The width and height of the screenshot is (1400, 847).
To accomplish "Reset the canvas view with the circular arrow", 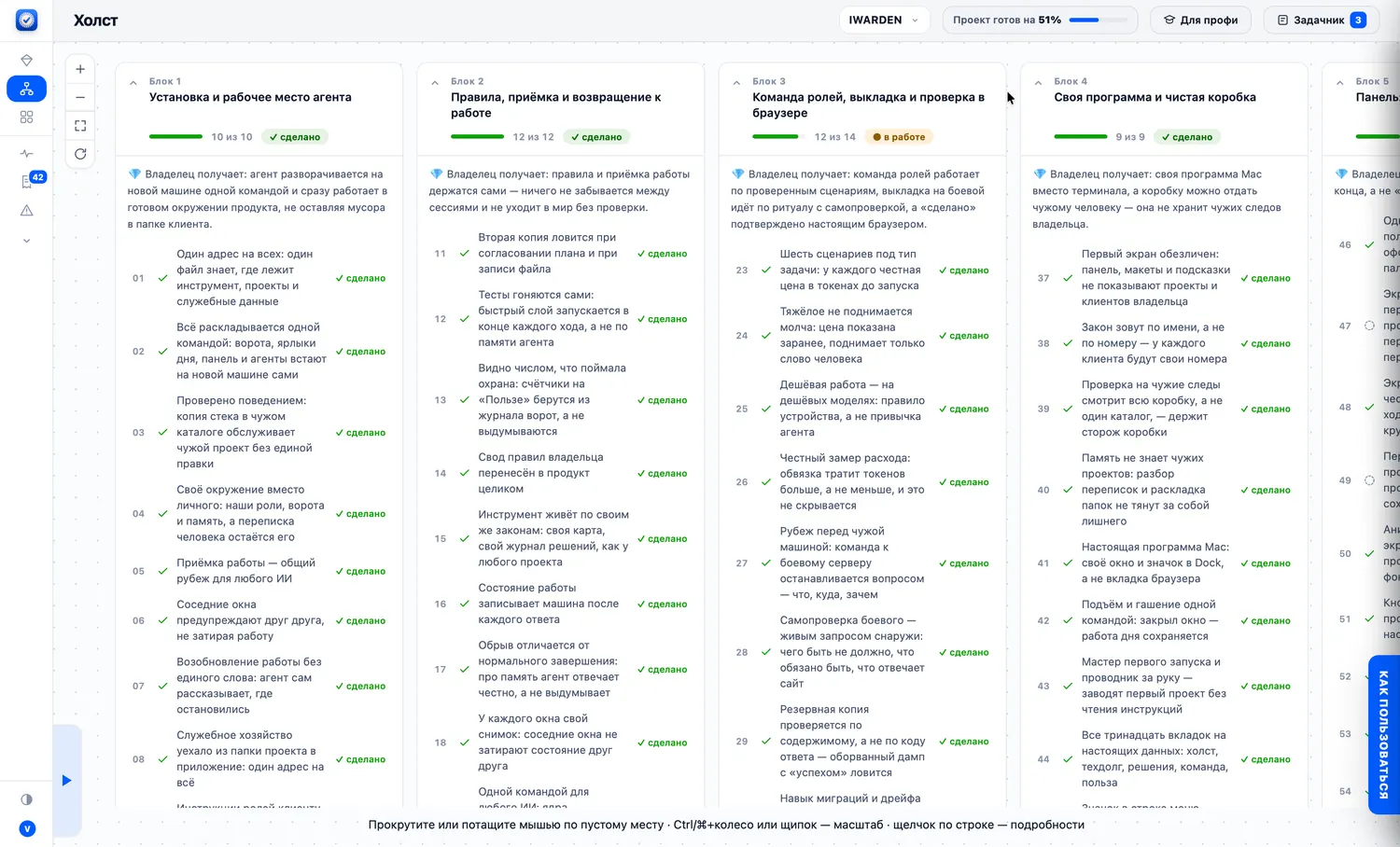I will pos(80,154).
